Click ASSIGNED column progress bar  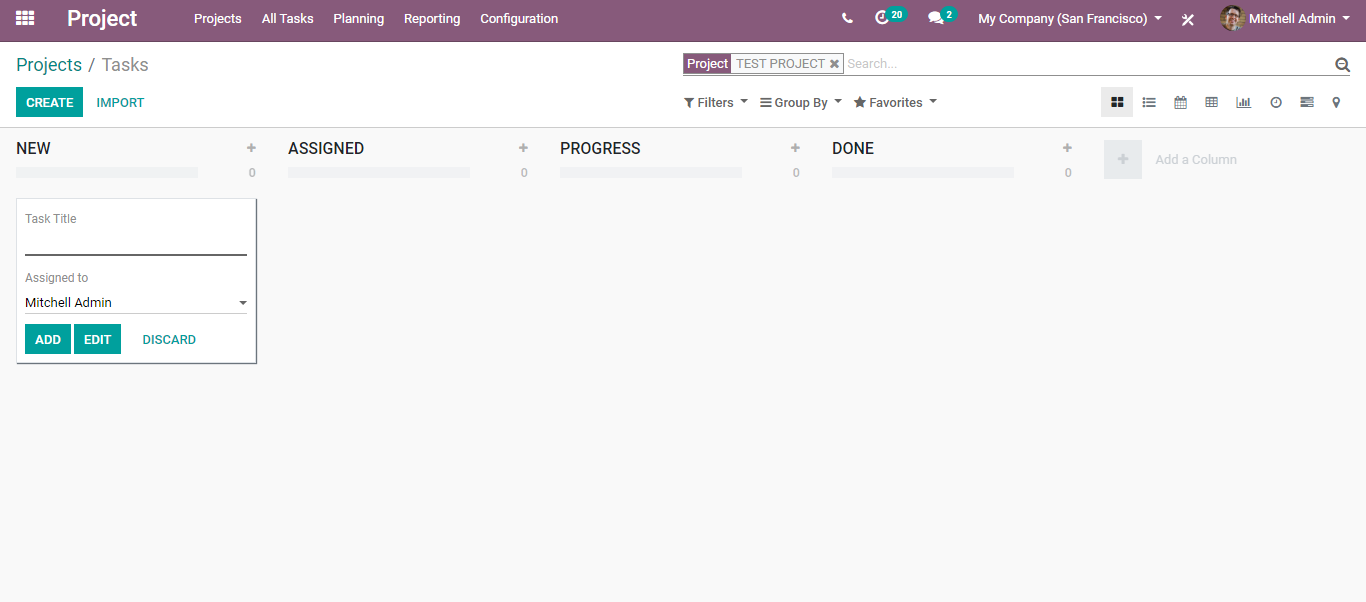[379, 172]
